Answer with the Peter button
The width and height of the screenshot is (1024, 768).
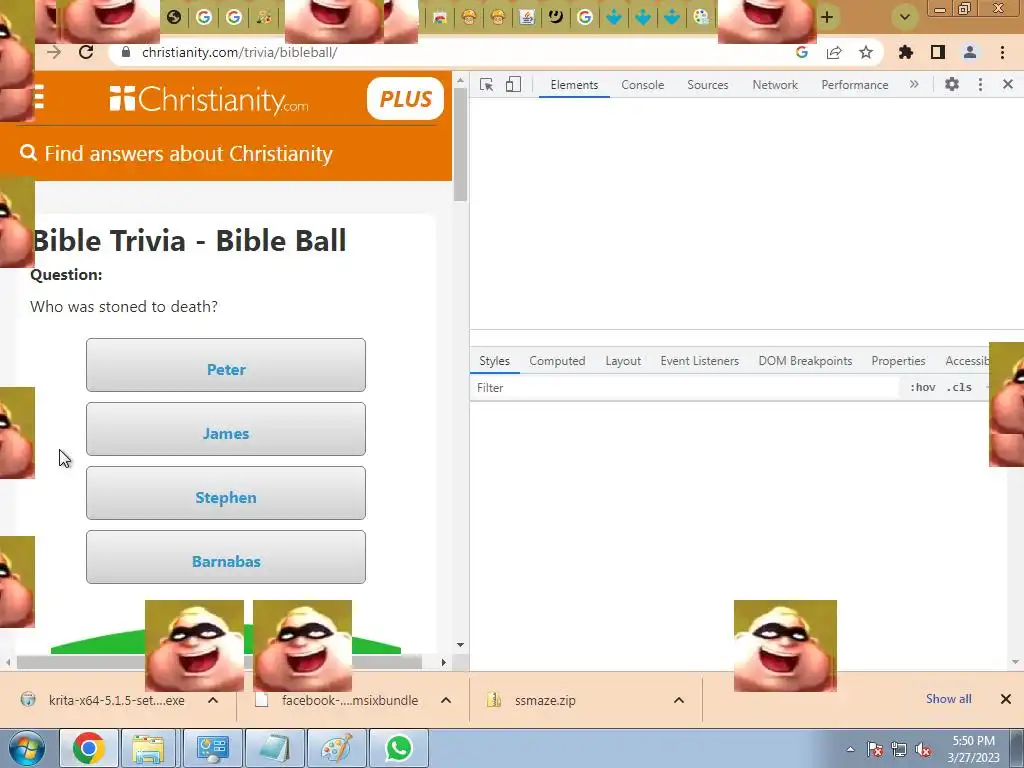[226, 365]
